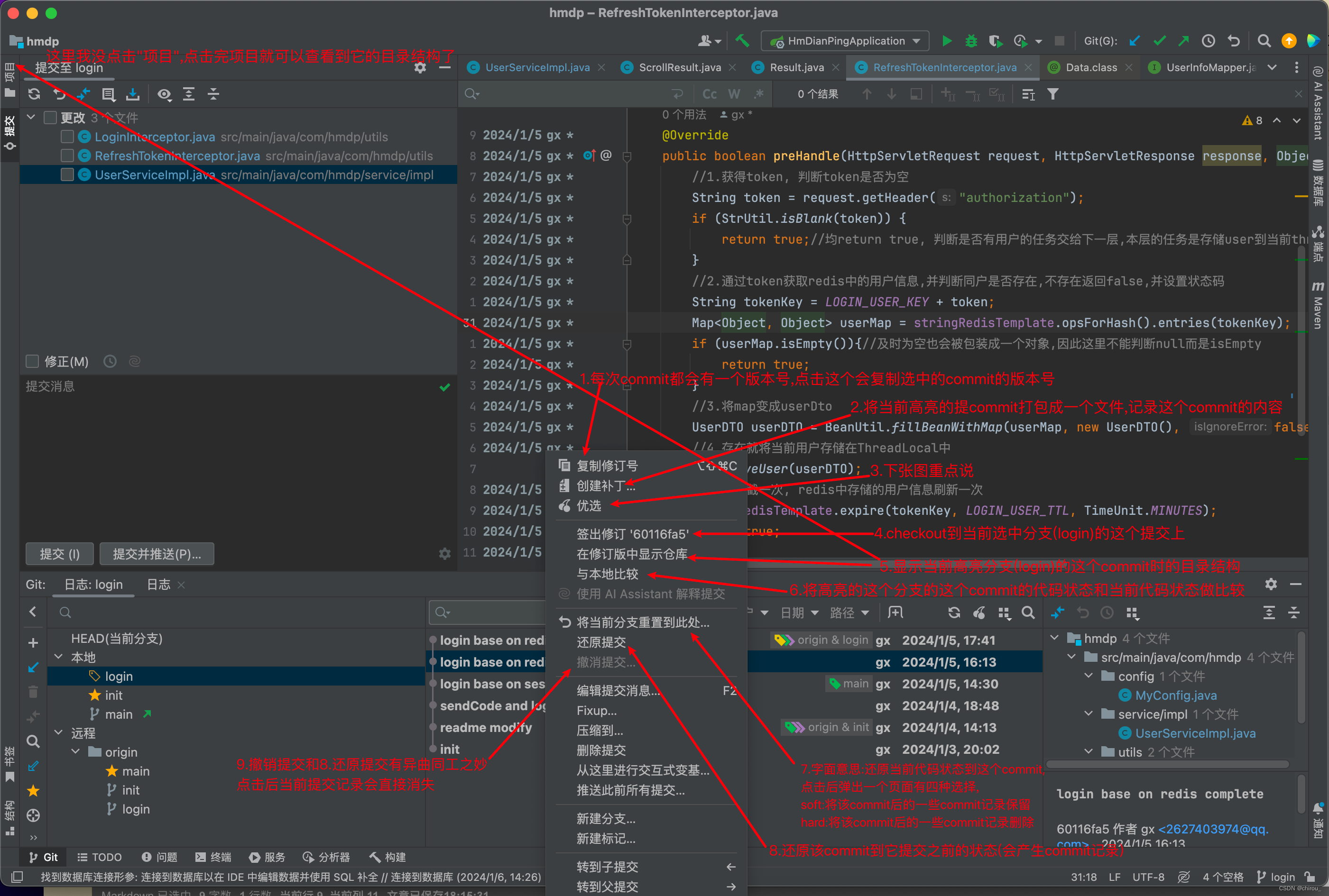Open the filter funnel in find bar
The image size is (1329, 896).
click(1053, 94)
